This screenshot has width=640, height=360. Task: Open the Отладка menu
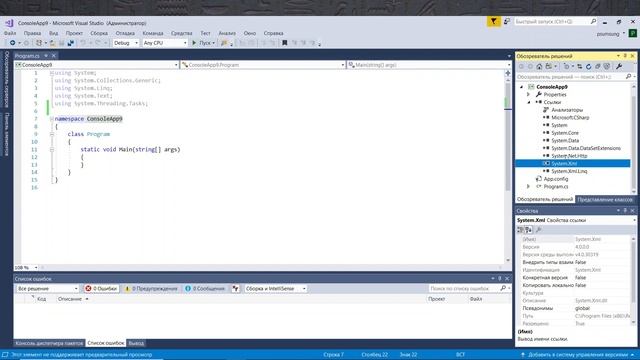pos(125,33)
